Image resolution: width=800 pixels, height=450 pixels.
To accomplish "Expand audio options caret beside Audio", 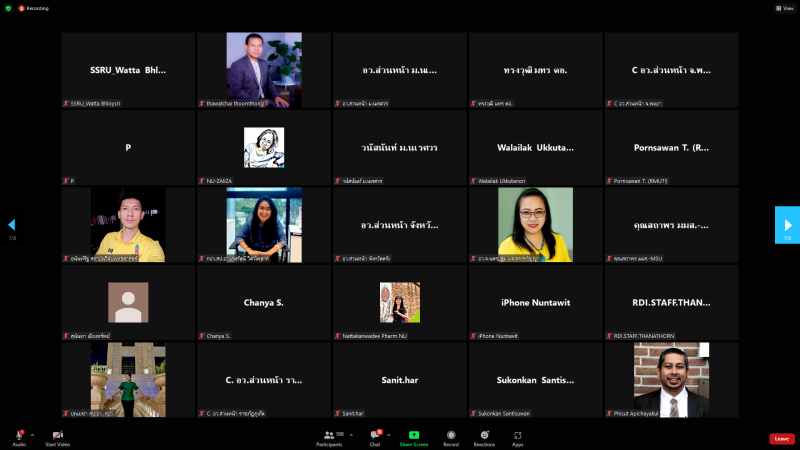I will coord(32,435).
